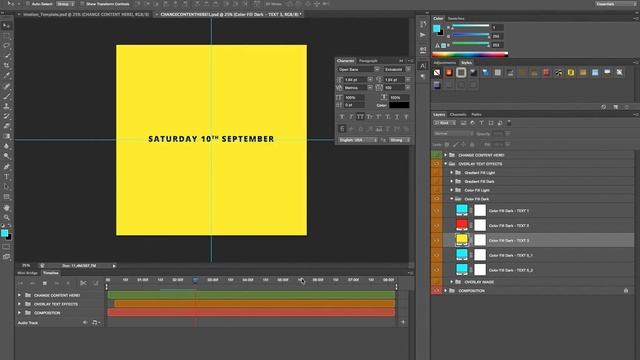
Task: Open the Character panel icon in side dock
Action: tap(423, 66)
